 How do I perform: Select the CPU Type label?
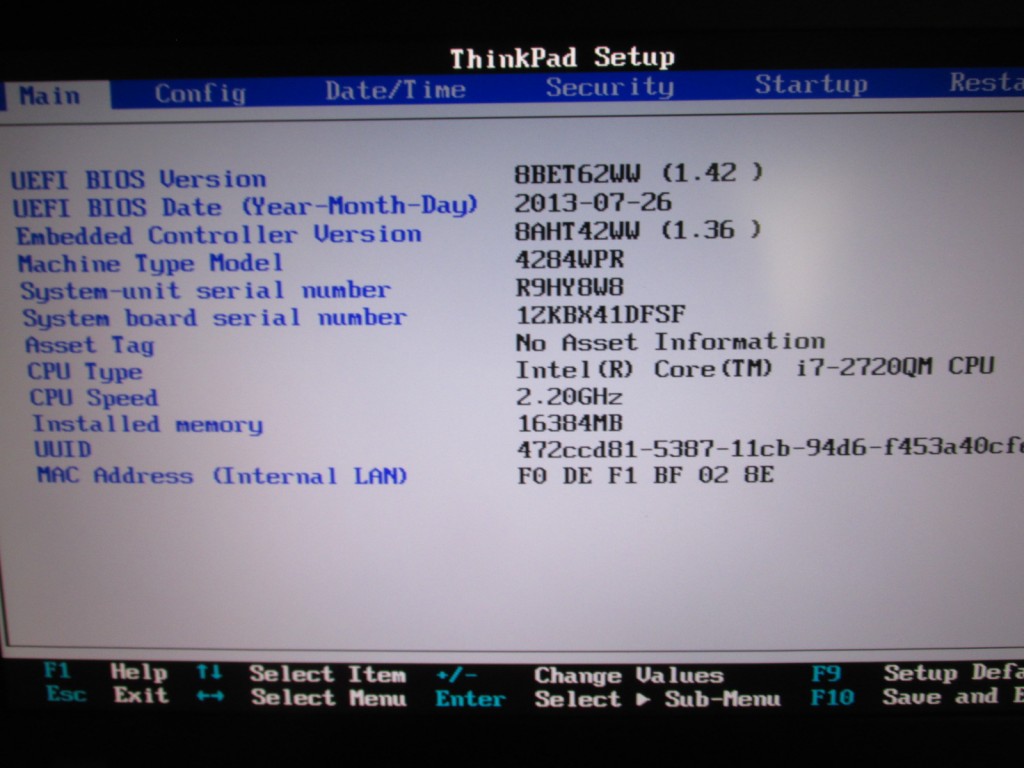[84, 372]
